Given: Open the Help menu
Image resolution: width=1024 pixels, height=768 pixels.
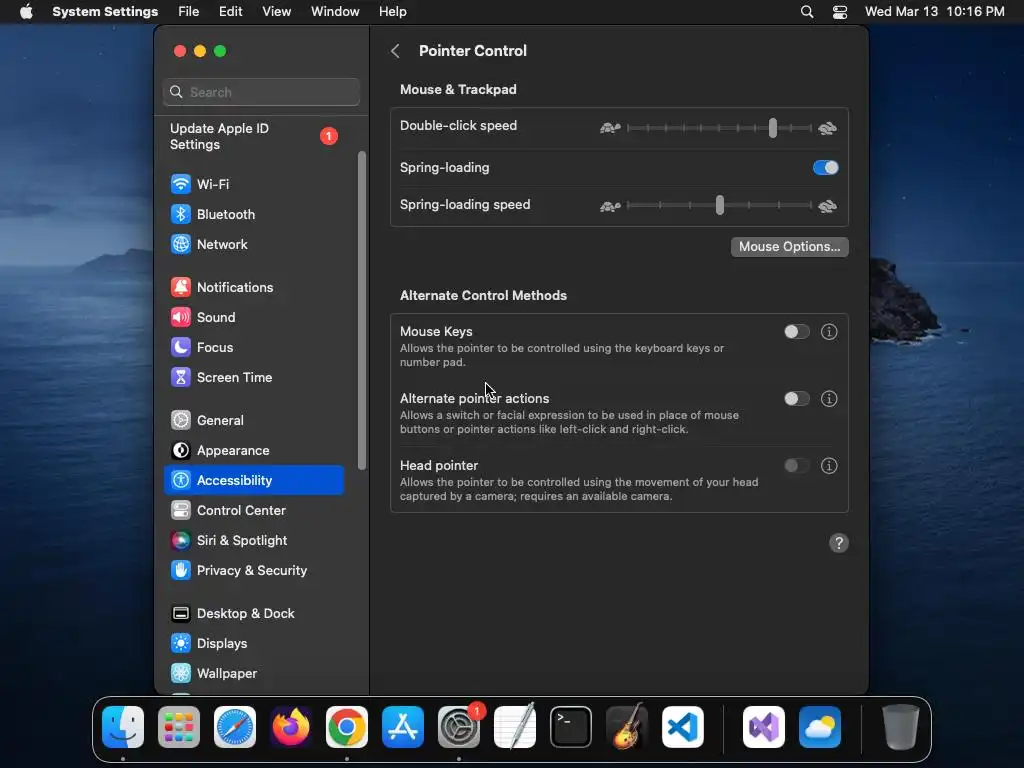Looking at the screenshot, I should tap(392, 12).
